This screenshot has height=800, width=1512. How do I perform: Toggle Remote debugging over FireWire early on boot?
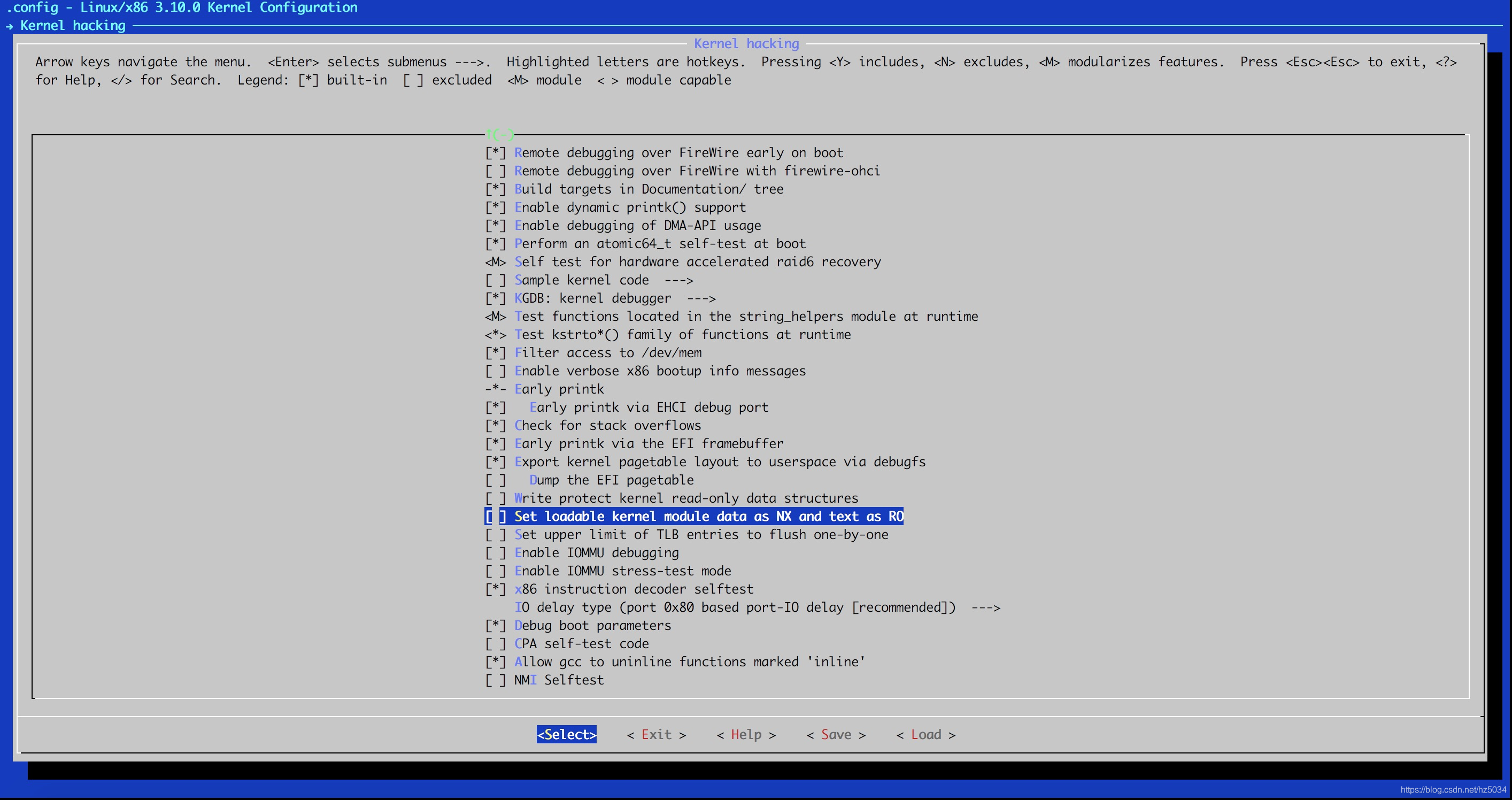[x=495, y=152]
